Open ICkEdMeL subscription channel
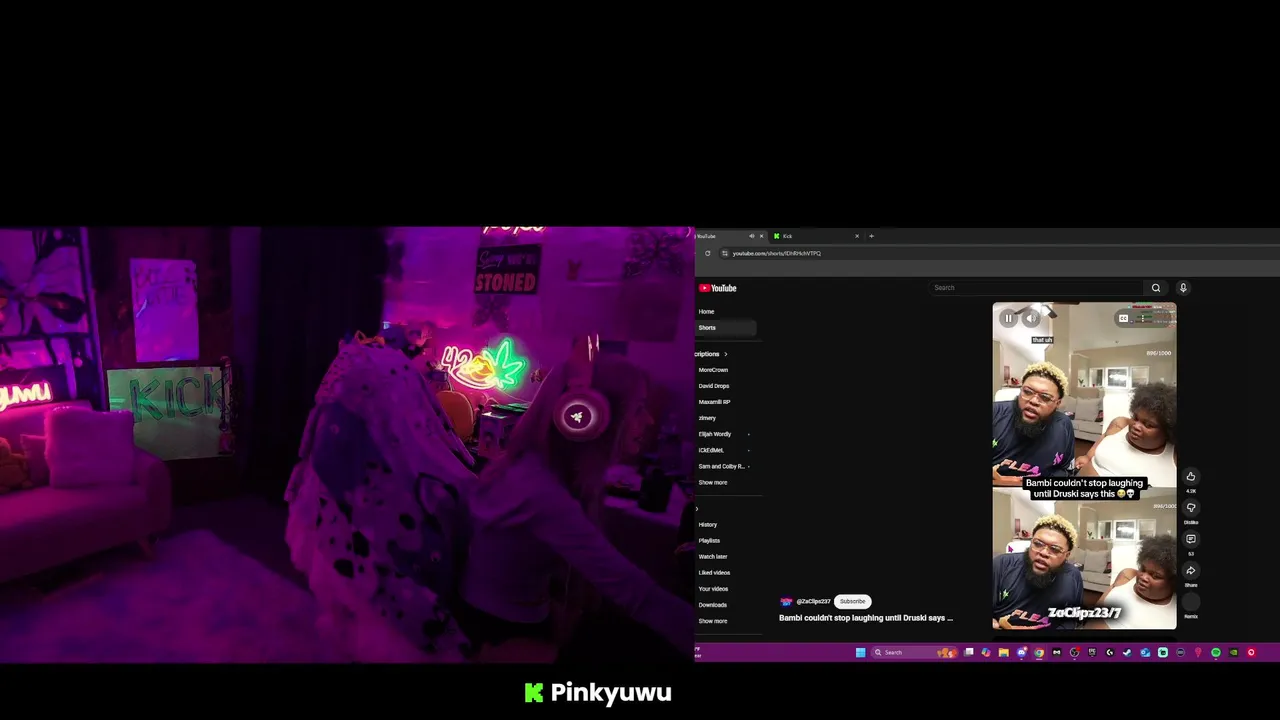Screen dimensions: 1280x720 pyautogui.click(x=711, y=450)
